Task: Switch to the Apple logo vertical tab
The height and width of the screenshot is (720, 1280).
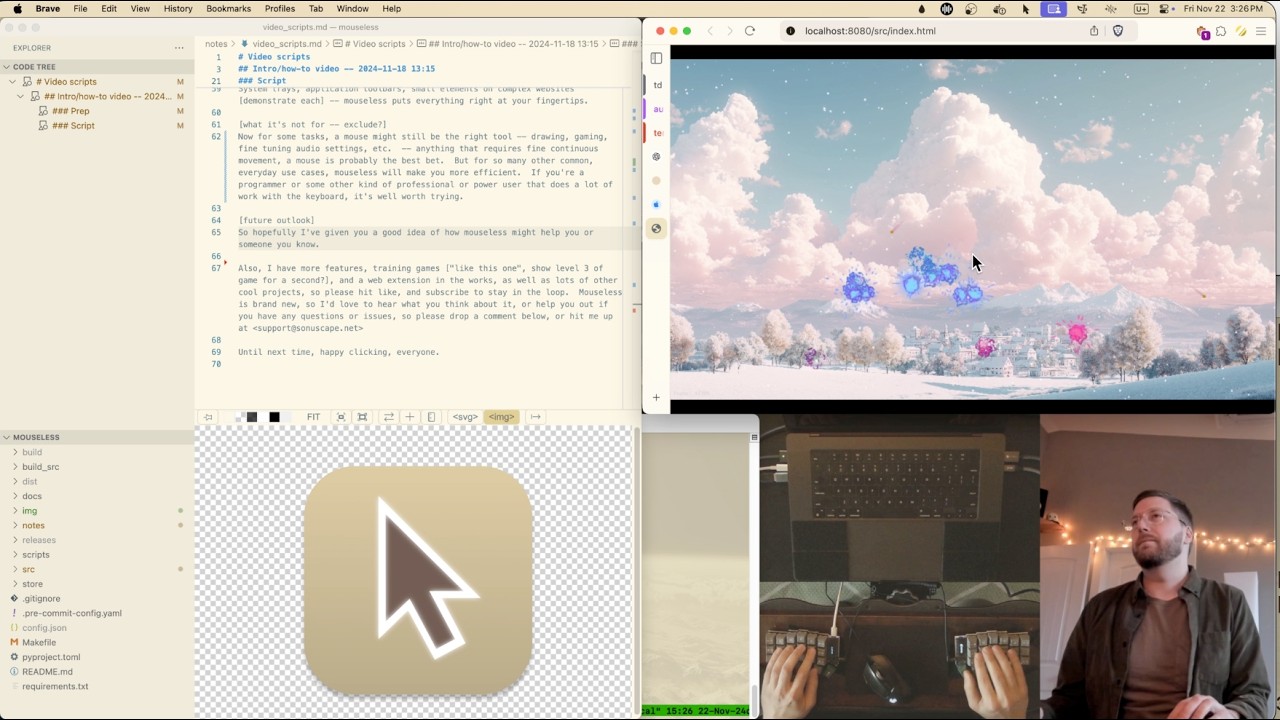Action: [x=656, y=205]
